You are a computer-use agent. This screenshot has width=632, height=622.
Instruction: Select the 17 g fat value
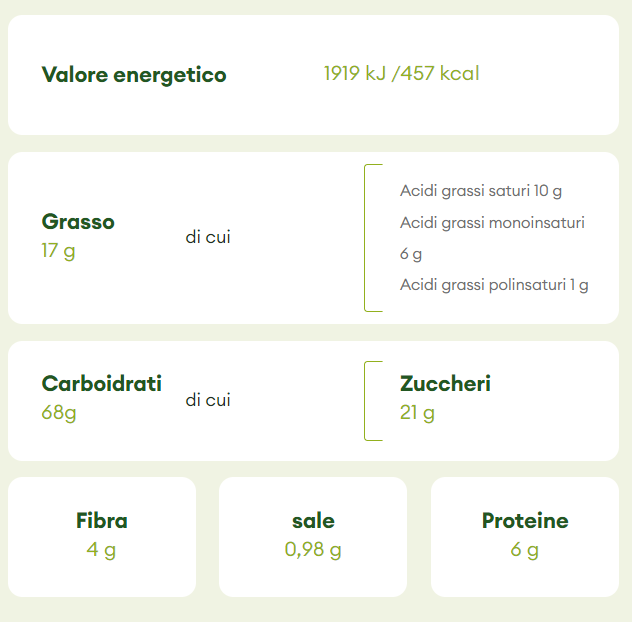(58, 250)
